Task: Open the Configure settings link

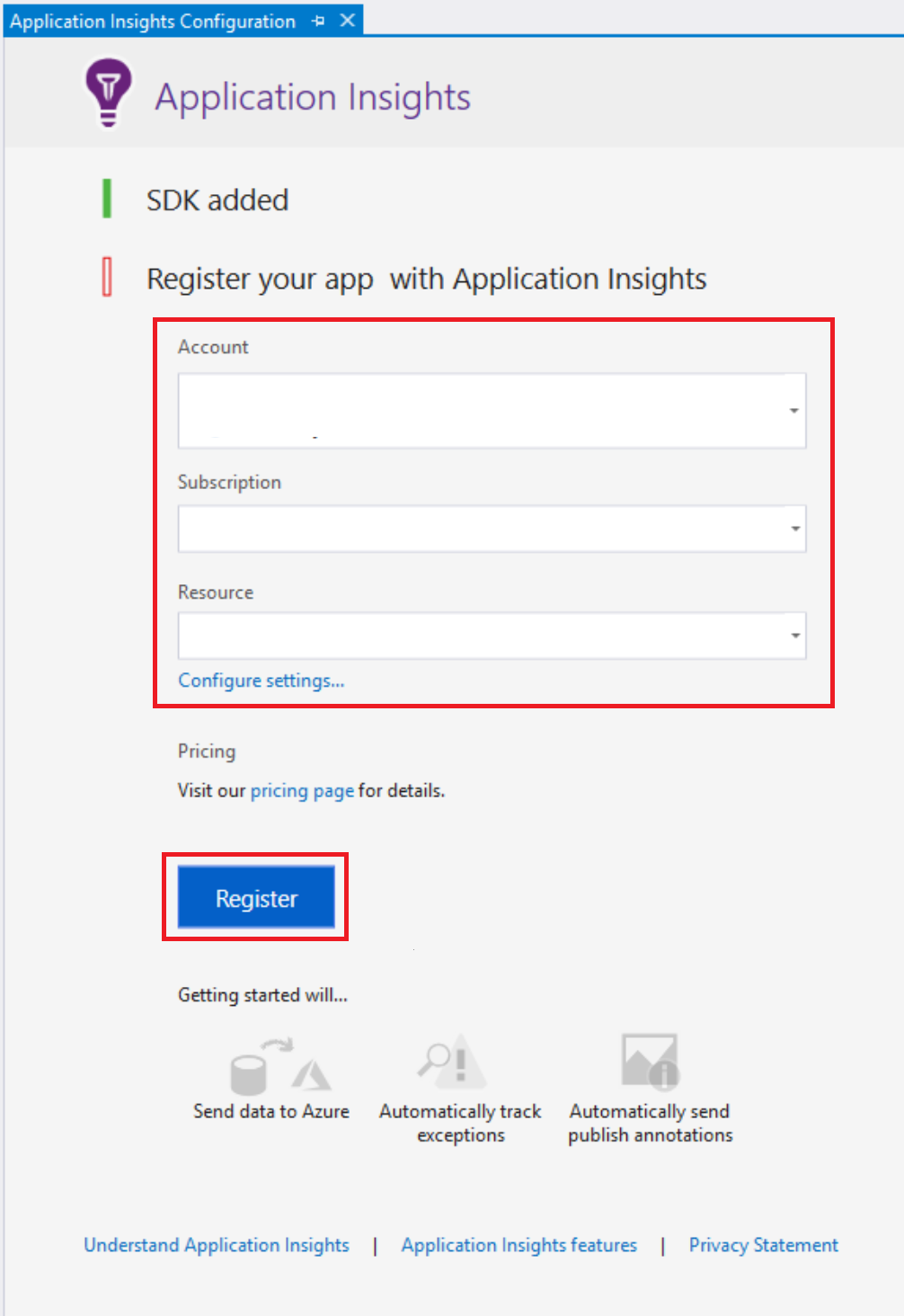Action: tap(261, 680)
